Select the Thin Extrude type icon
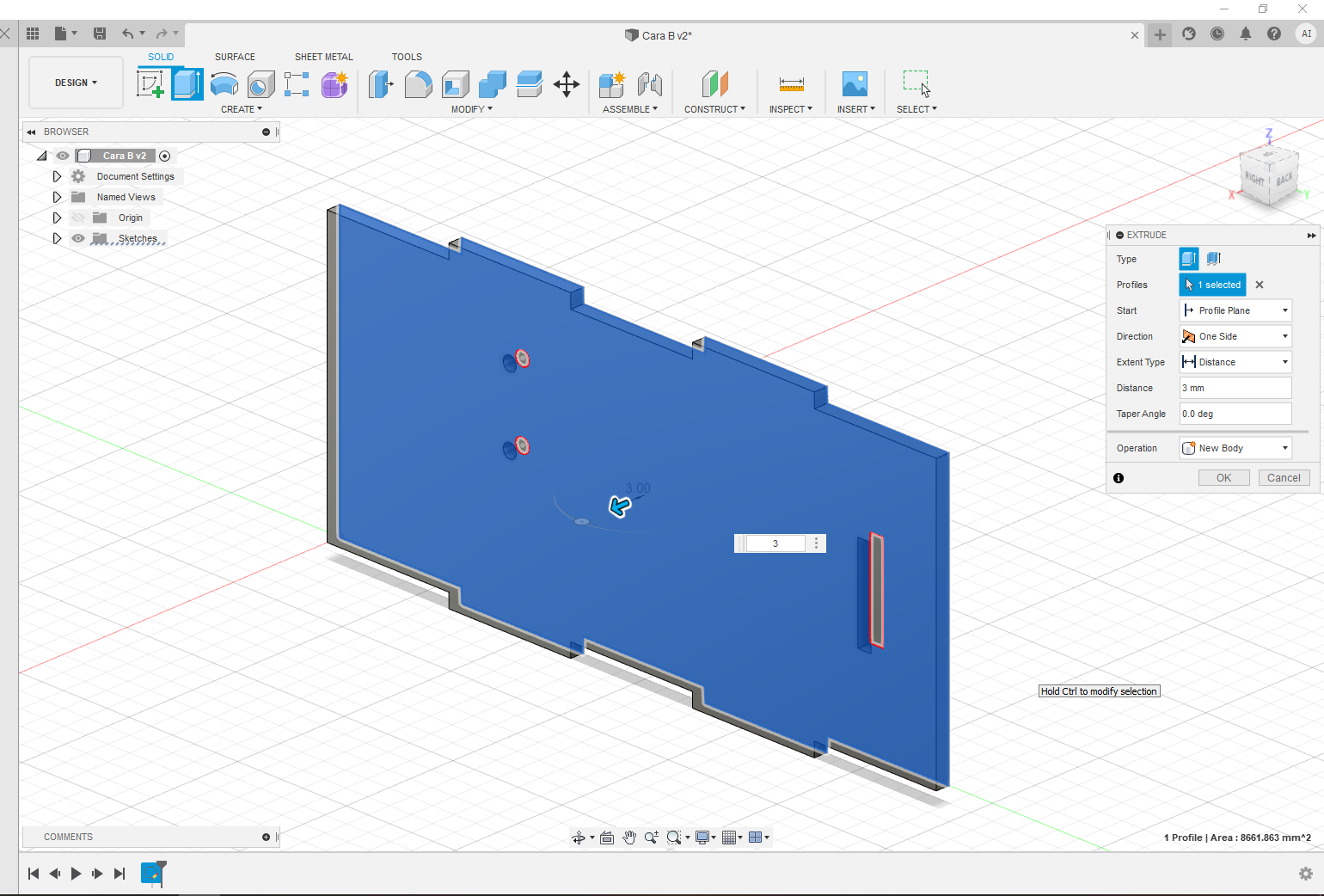Image resolution: width=1324 pixels, height=896 pixels. [1214, 259]
